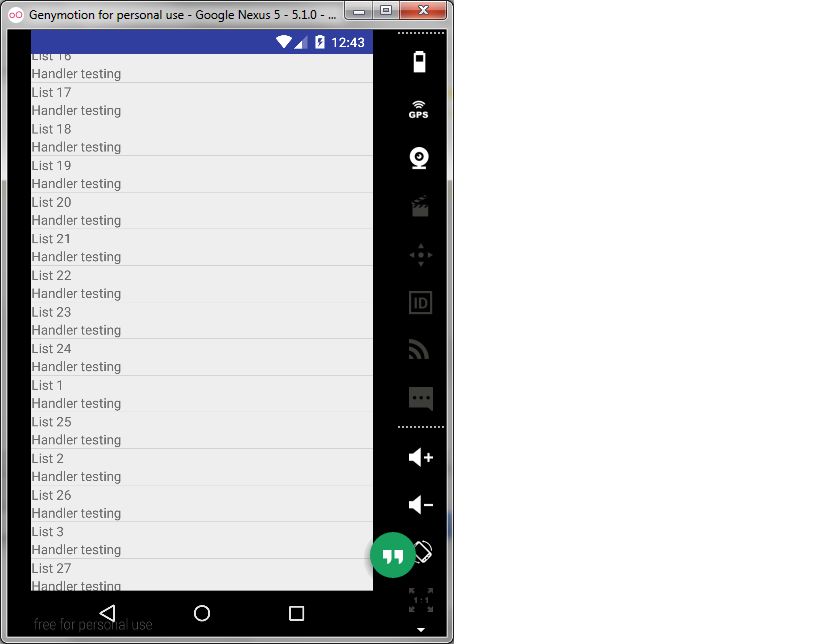Minimize the Genymotion window

click(x=359, y=10)
